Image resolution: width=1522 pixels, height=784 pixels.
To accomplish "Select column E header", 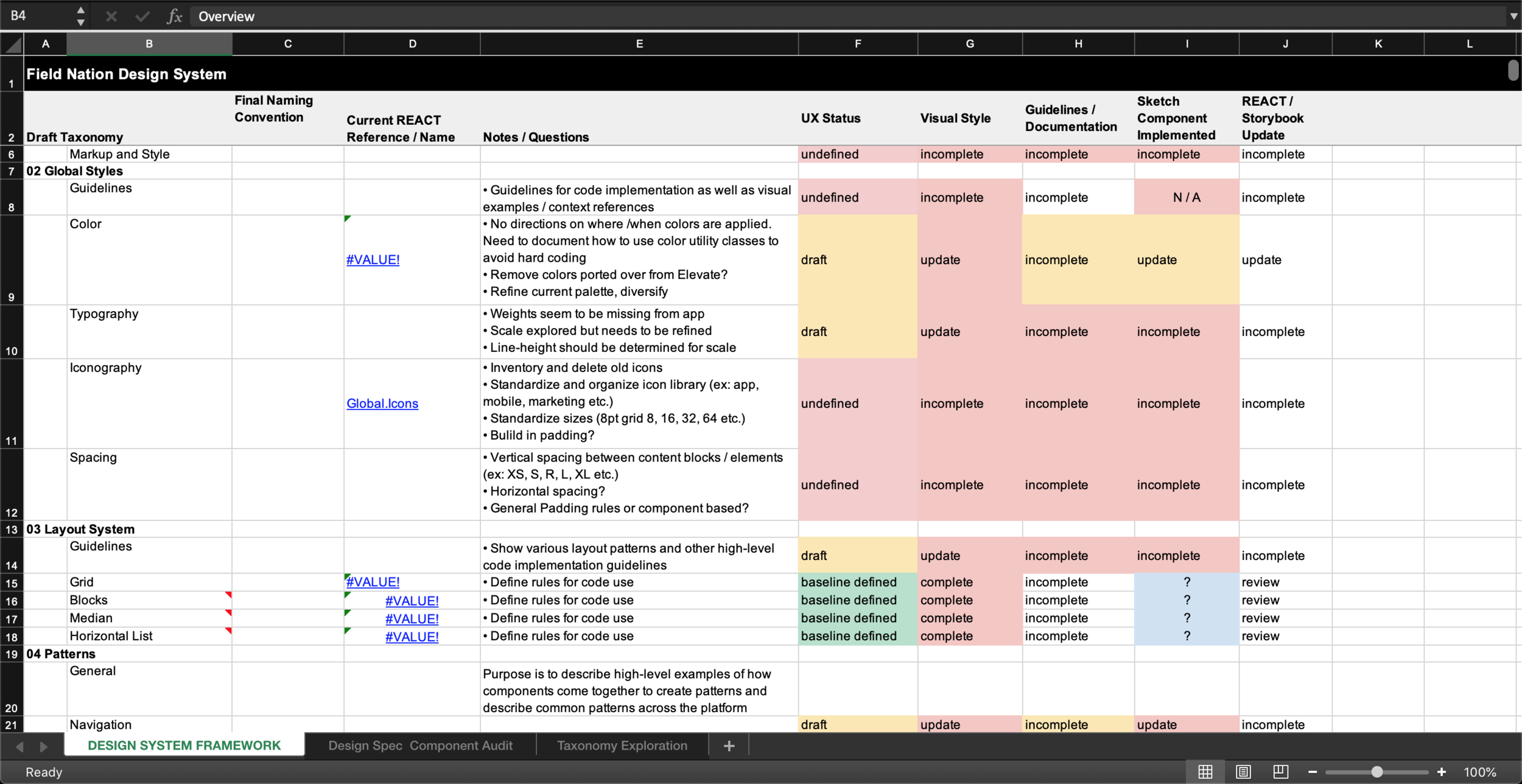I will (x=639, y=44).
